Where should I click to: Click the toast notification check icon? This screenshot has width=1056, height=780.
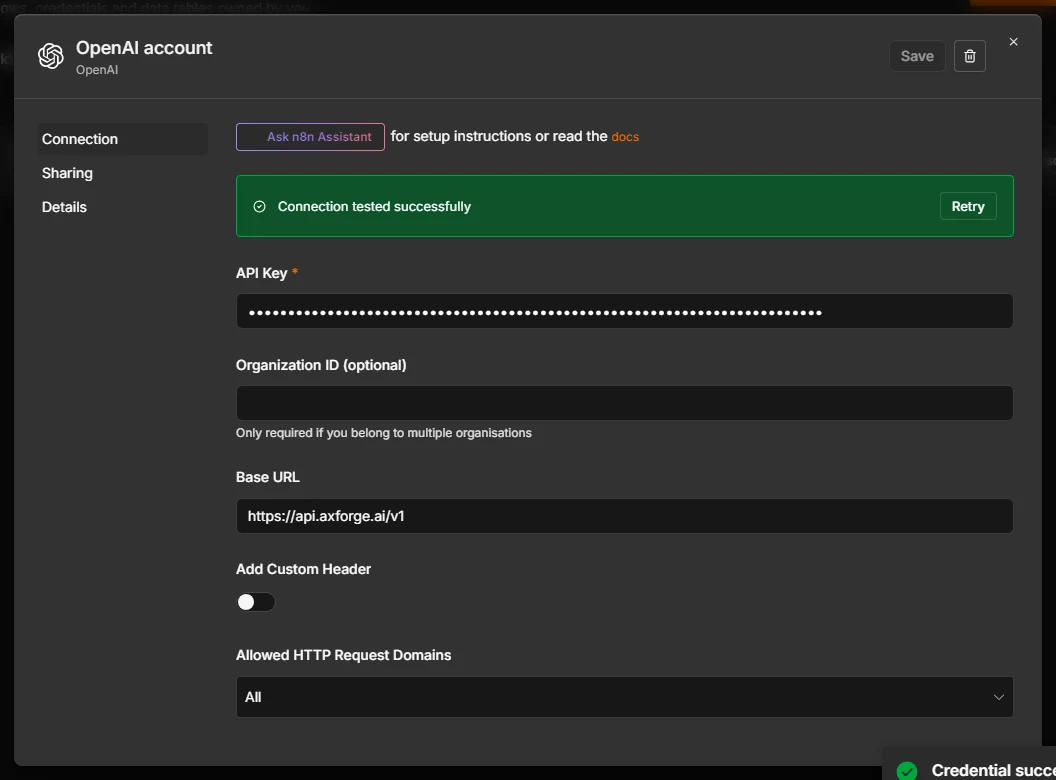pos(907,771)
